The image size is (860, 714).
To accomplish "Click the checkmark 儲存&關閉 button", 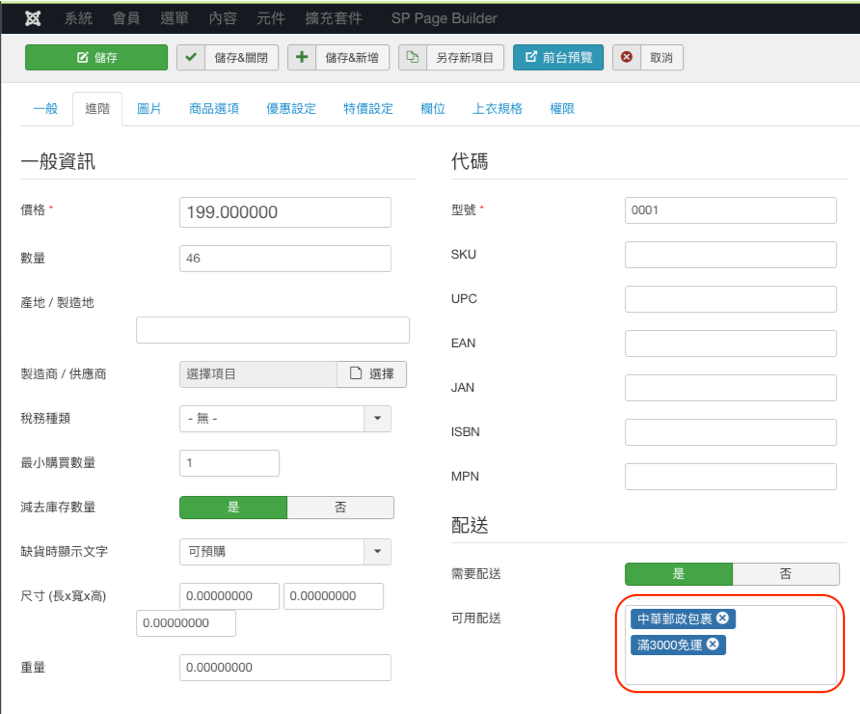I will (227, 58).
